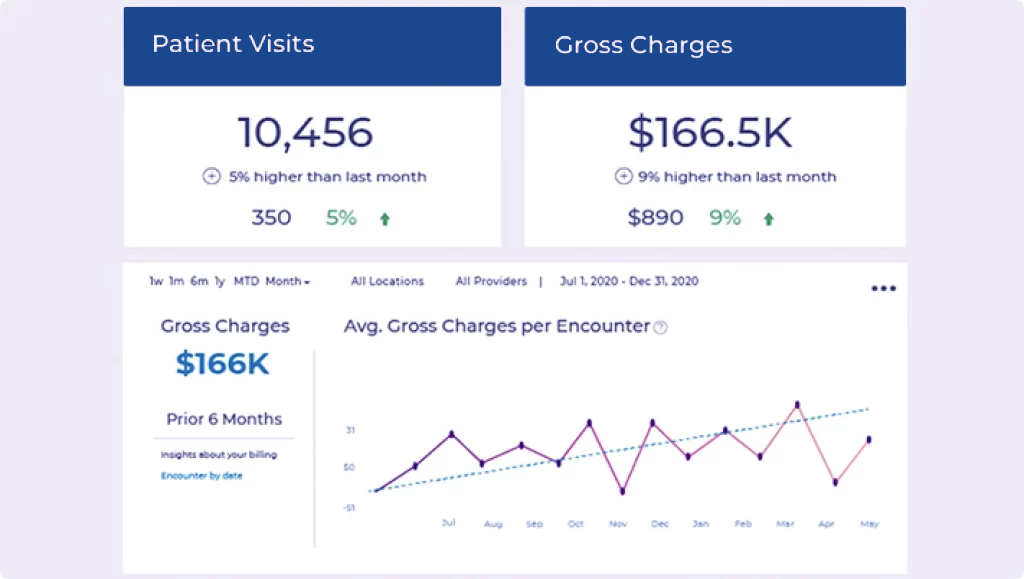1024x579 pixels.
Task: Click the plus circle icon under Patient Visits count
Action: click(211, 177)
